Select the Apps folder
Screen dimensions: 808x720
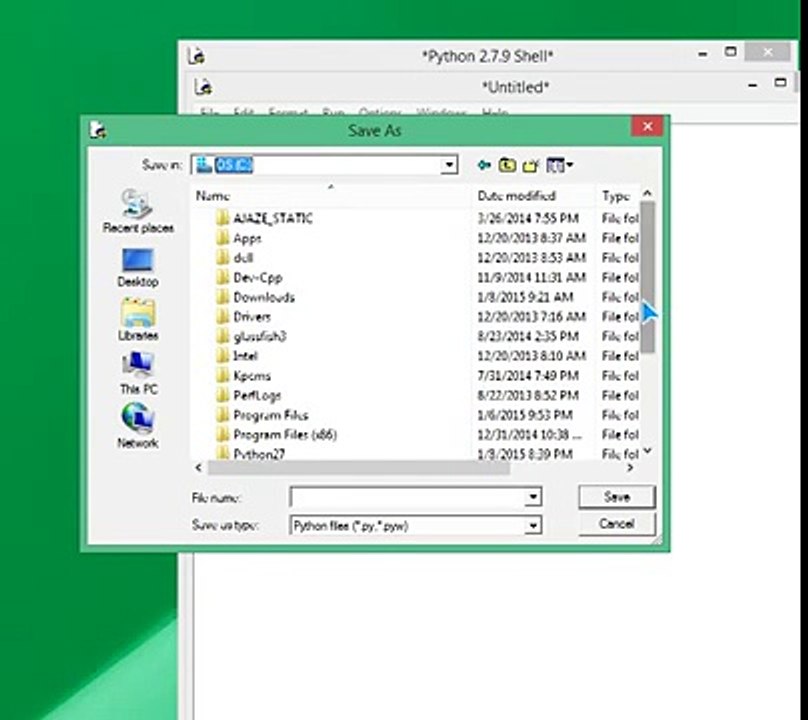pos(247,238)
